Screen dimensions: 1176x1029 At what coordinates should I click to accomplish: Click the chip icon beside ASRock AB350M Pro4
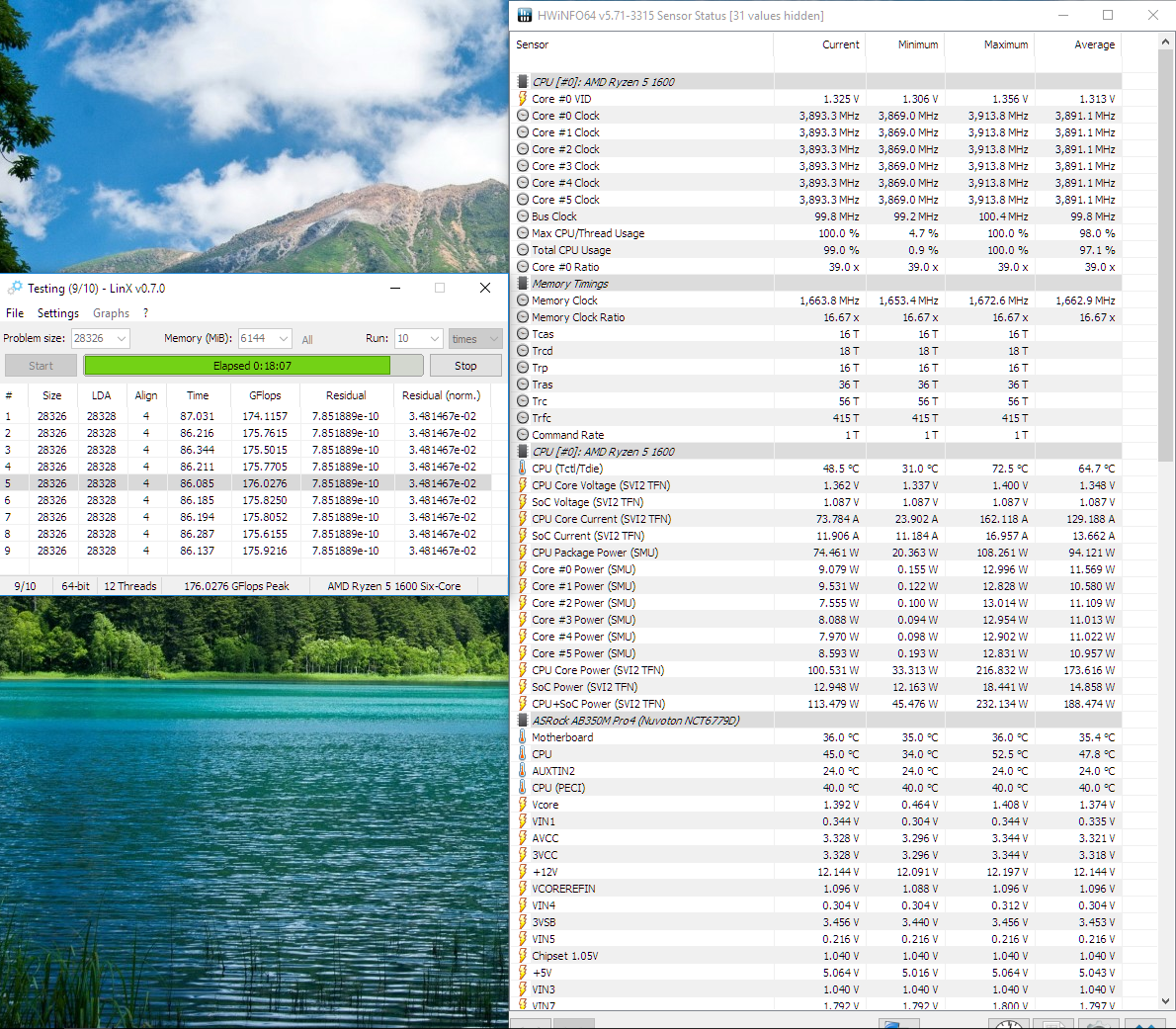click(x=523, y=721)
